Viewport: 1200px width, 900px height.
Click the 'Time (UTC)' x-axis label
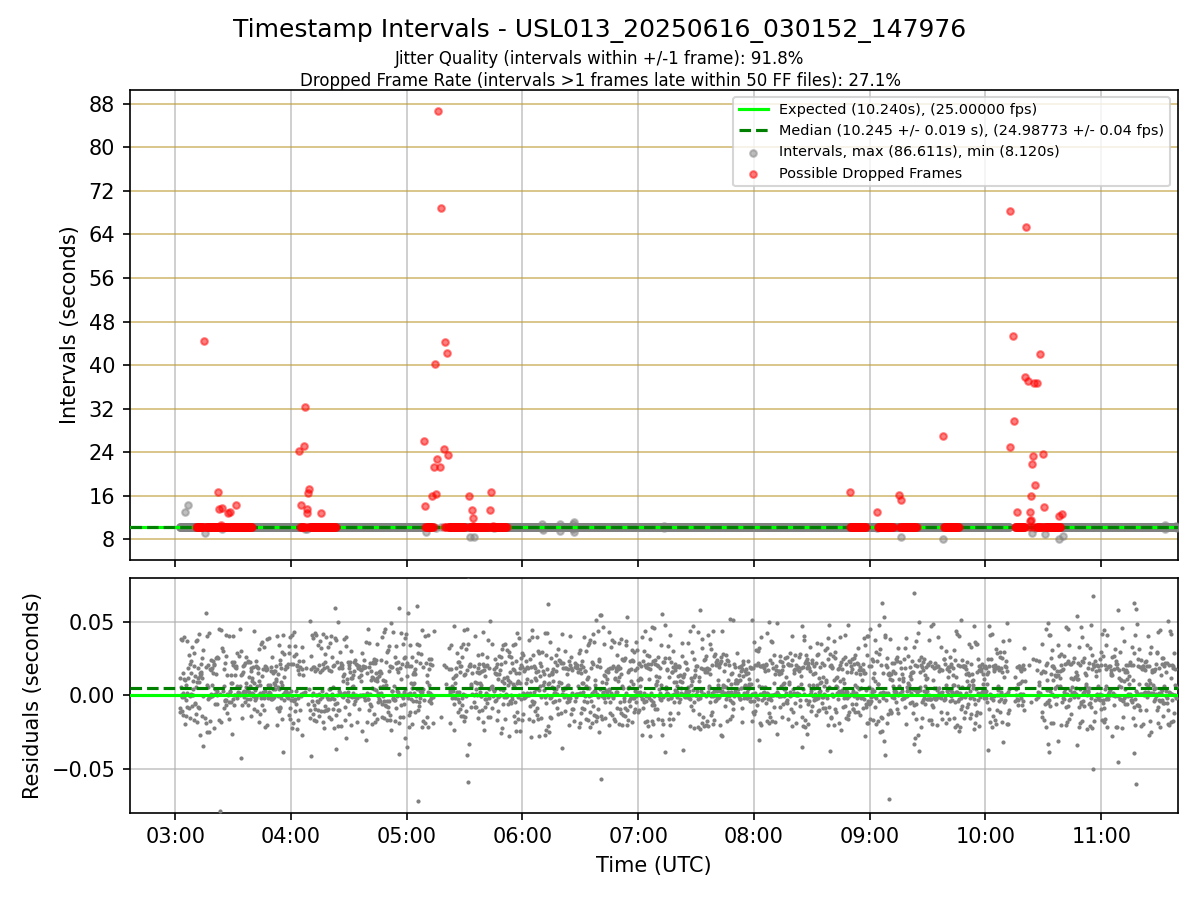pos(653,865)
